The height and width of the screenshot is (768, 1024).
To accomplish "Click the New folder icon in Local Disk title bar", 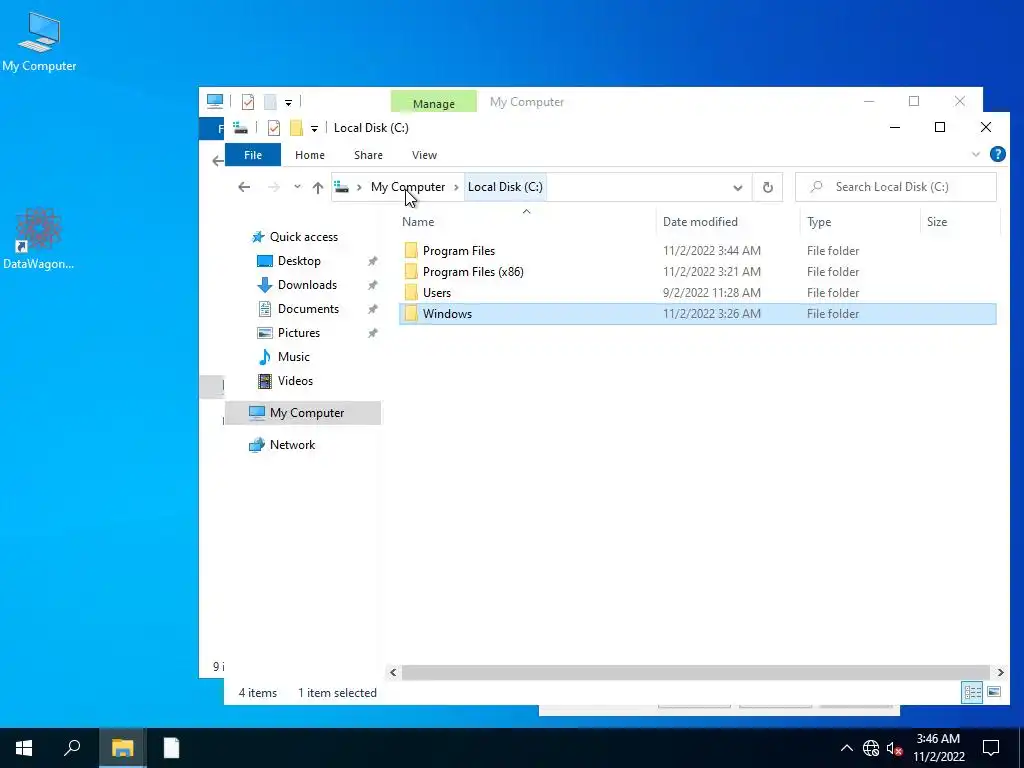I will point(296,128).
